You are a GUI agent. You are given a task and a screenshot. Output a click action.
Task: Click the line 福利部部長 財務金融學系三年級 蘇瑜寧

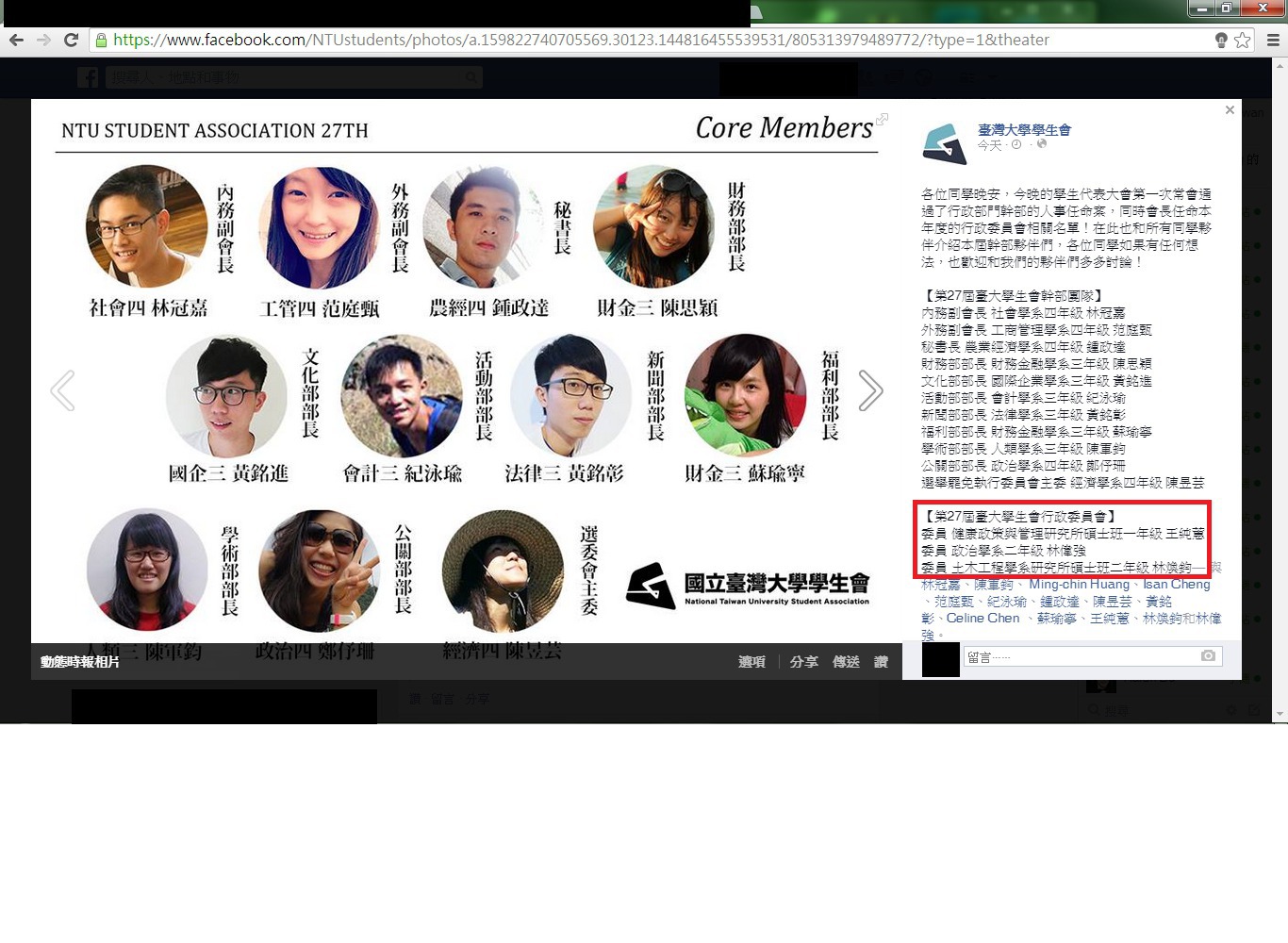click(1036, 432)
